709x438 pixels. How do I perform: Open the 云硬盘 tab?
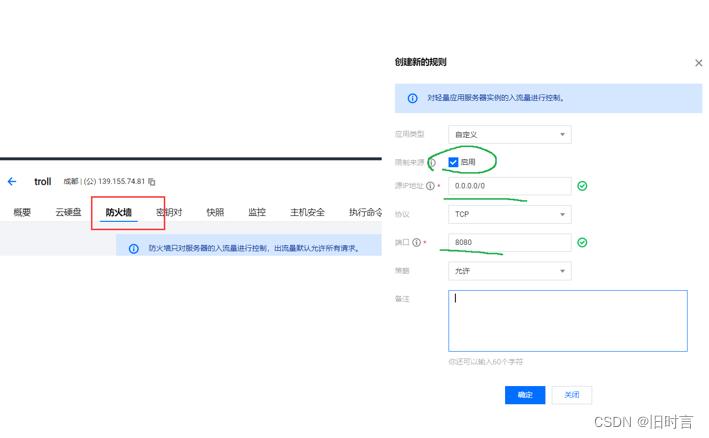click(69, 212)
